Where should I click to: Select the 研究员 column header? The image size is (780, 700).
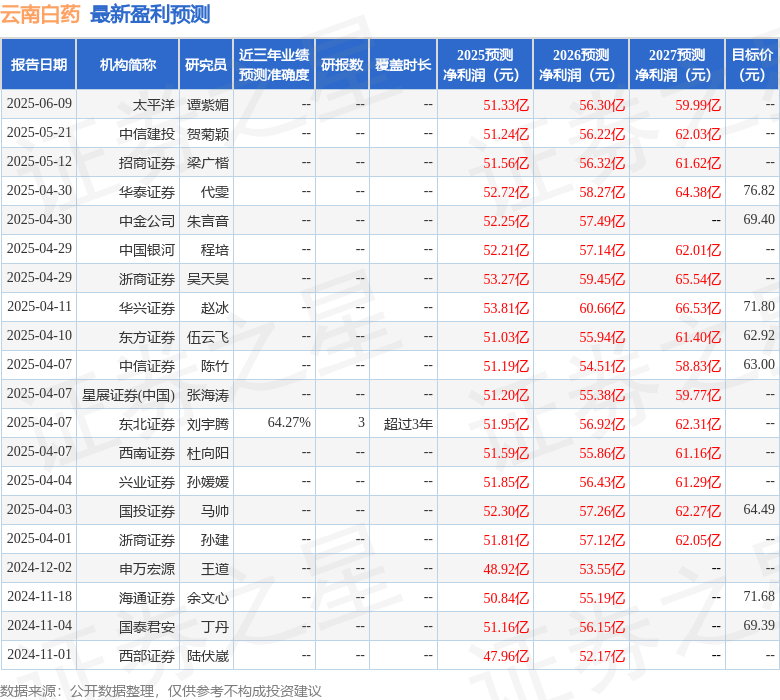206,65
